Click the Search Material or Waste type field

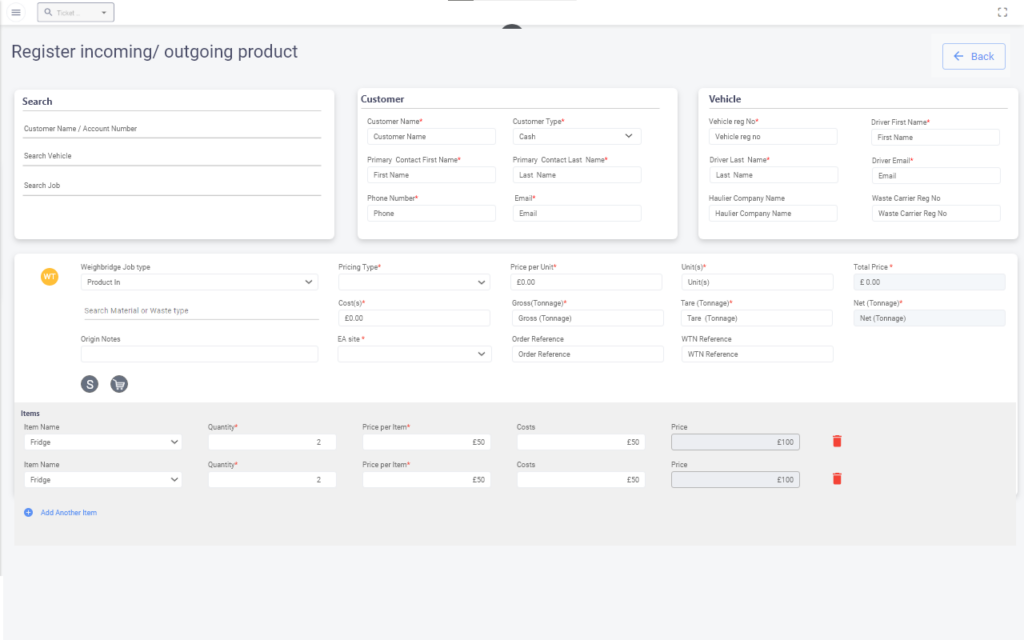click(x=199, y=311)
